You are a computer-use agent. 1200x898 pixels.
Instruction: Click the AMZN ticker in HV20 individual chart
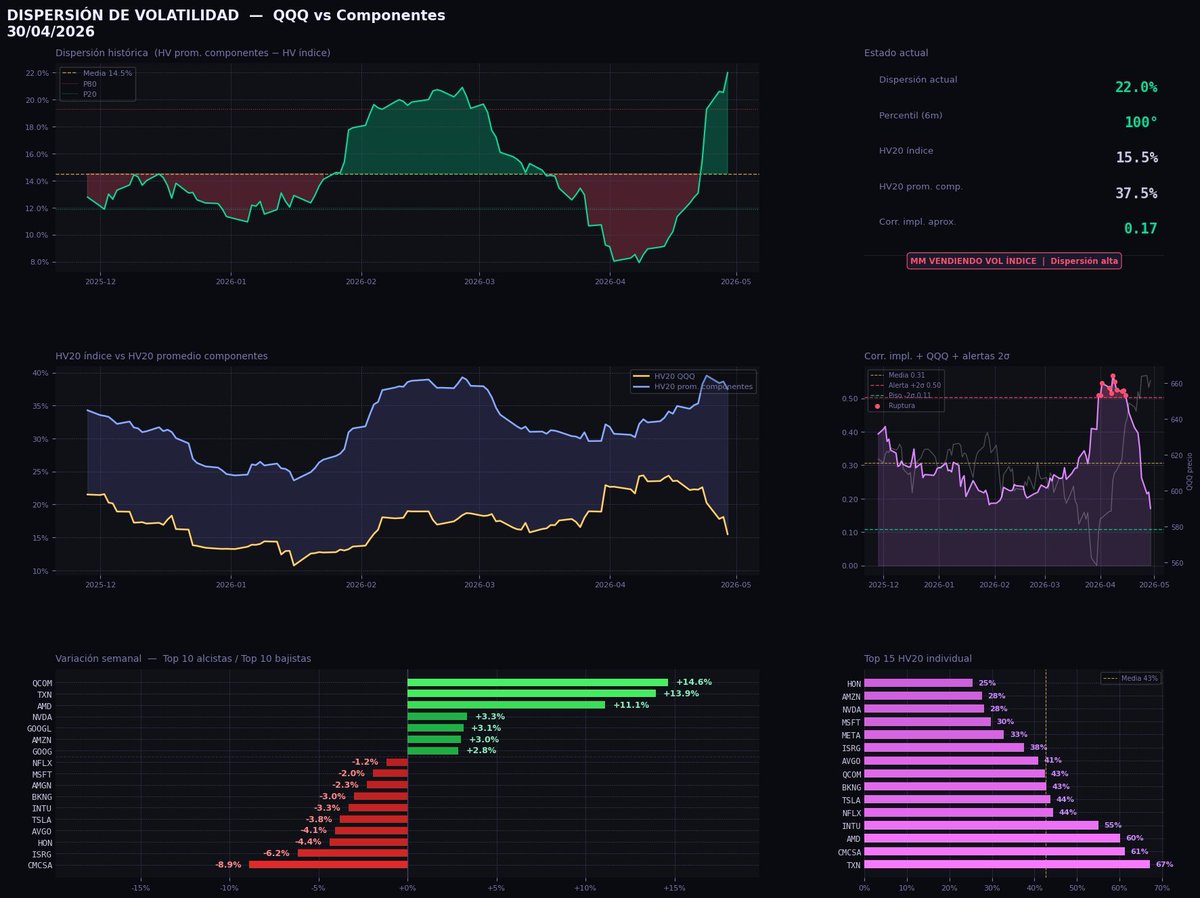(851, 696)
